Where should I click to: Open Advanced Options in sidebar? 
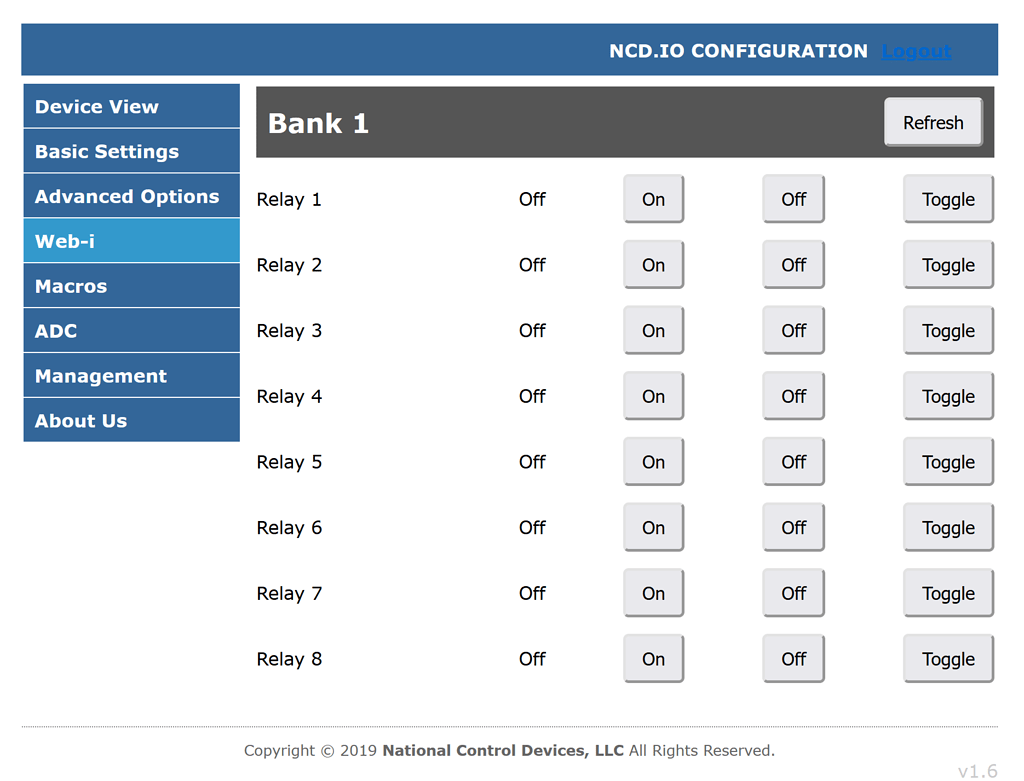[x=131, y=197]
